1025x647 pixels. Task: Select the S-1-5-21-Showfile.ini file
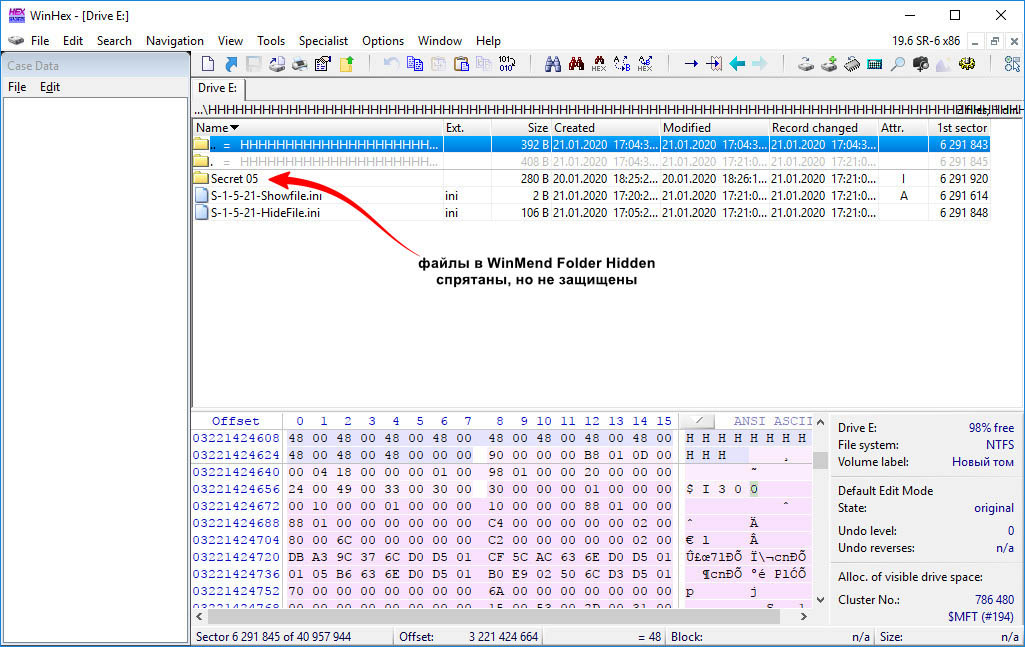pyautogui.click(x=592, y=195)
